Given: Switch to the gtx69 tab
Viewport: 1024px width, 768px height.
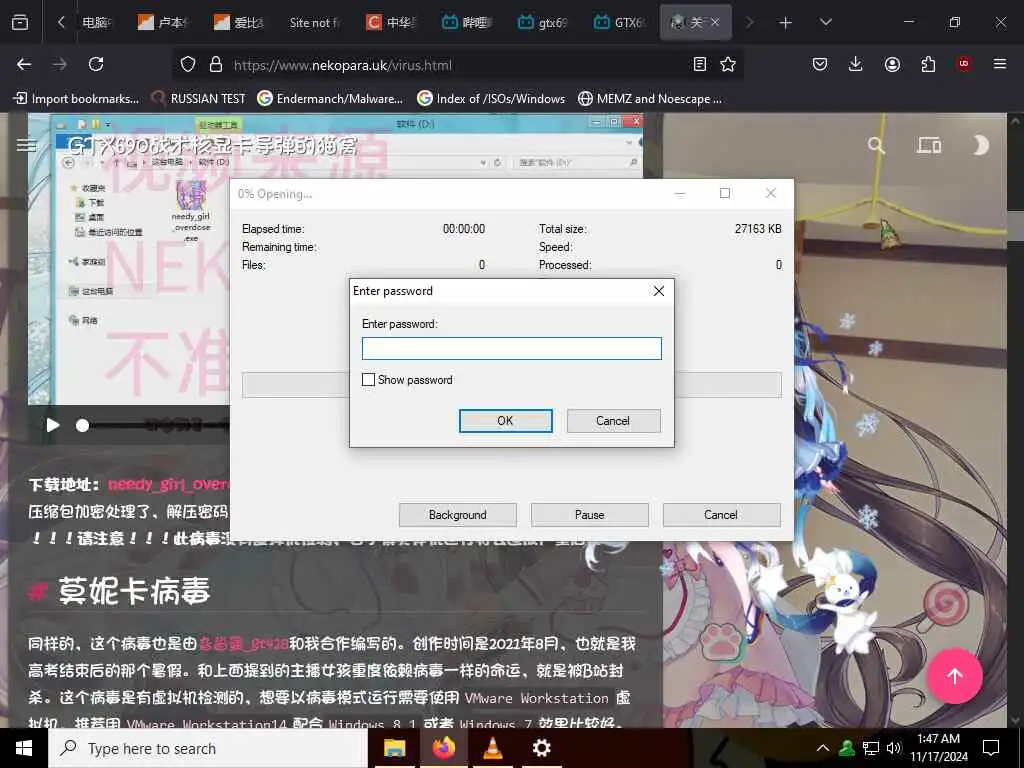Looking at the screenshot, I should coord(542,23).
